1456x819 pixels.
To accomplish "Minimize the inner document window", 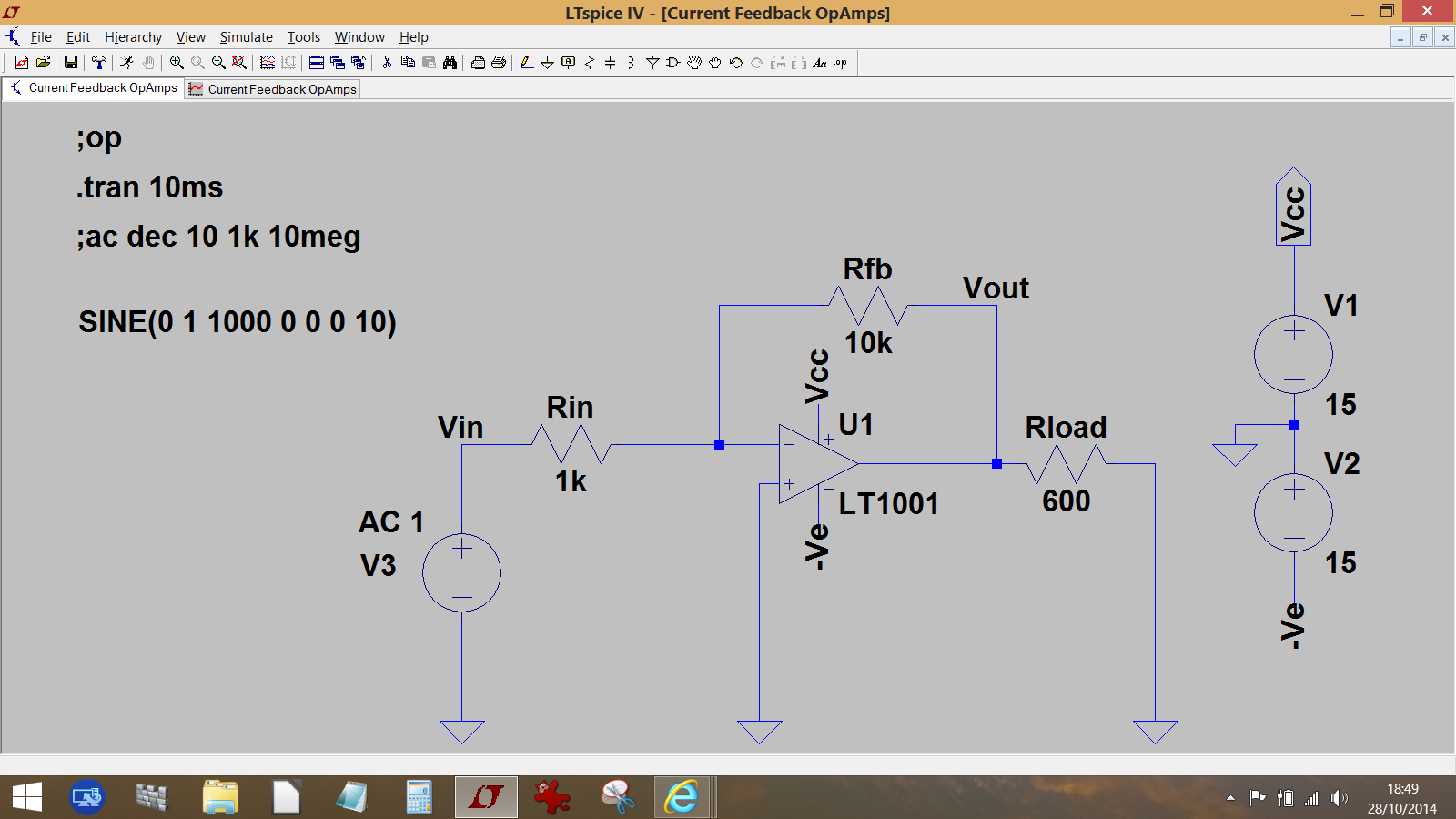I will (x=1401, y=37).
